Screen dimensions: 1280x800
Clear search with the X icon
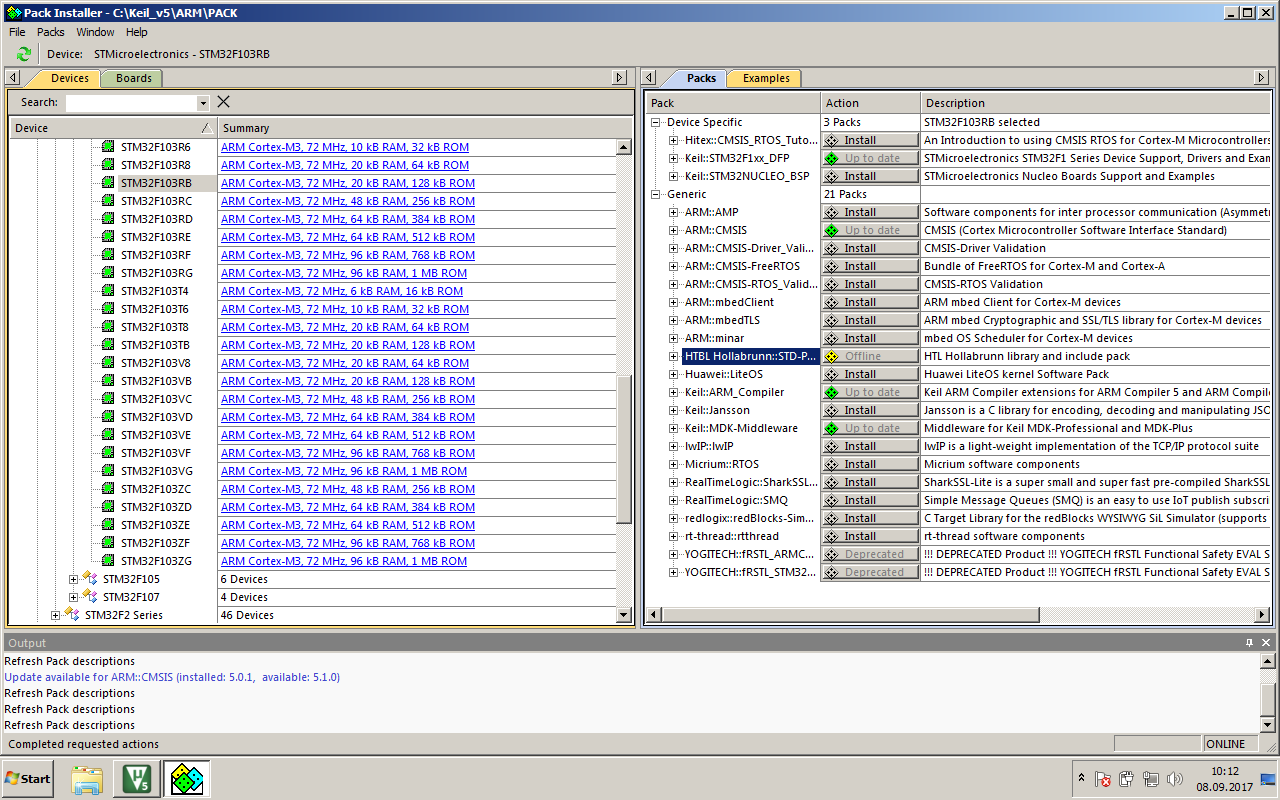click(x=223, y=102)
